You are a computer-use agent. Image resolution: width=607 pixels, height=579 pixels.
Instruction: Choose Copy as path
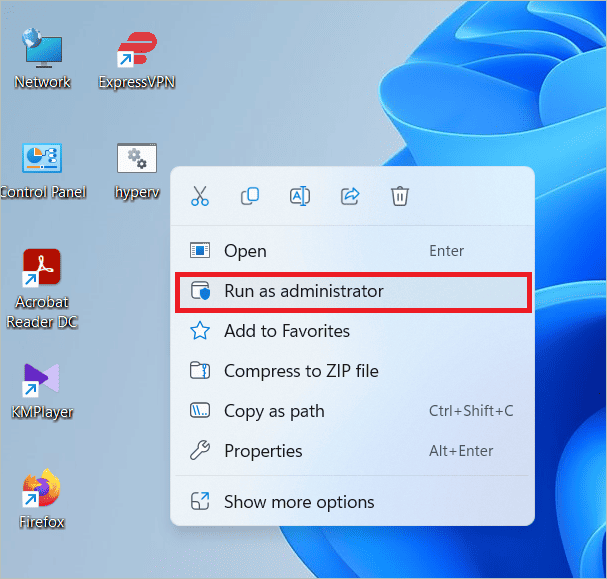(353, 411)
